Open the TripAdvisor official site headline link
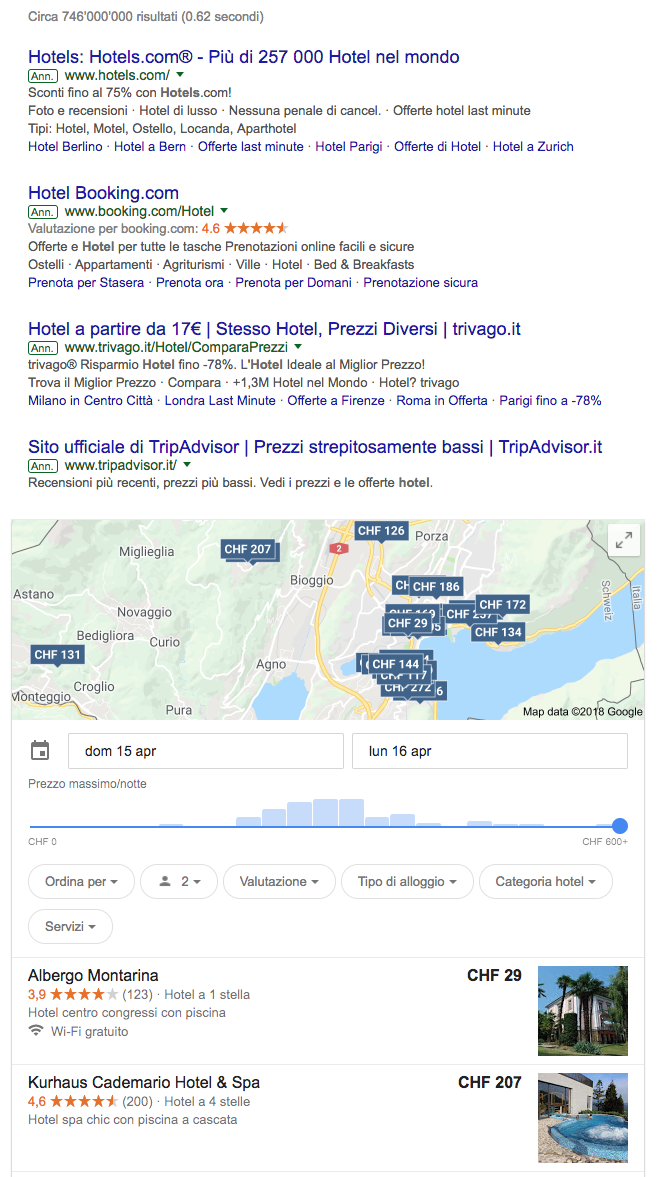664x1177 pixels. pos(315,447)
